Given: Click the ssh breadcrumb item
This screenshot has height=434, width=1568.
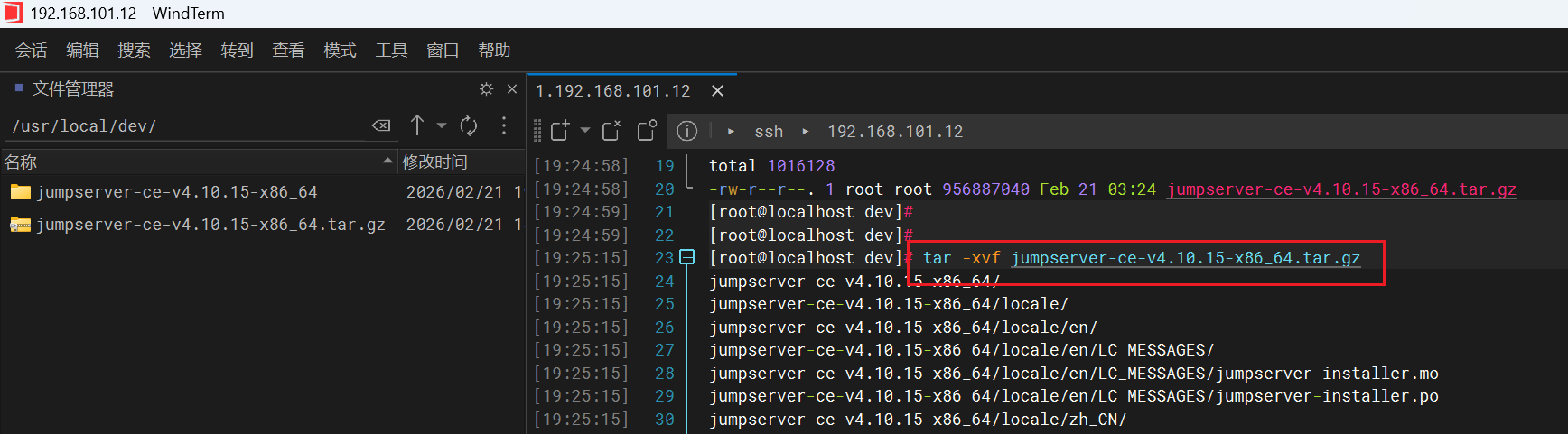Looking at the screenshot, I should [x=769, y=132].
